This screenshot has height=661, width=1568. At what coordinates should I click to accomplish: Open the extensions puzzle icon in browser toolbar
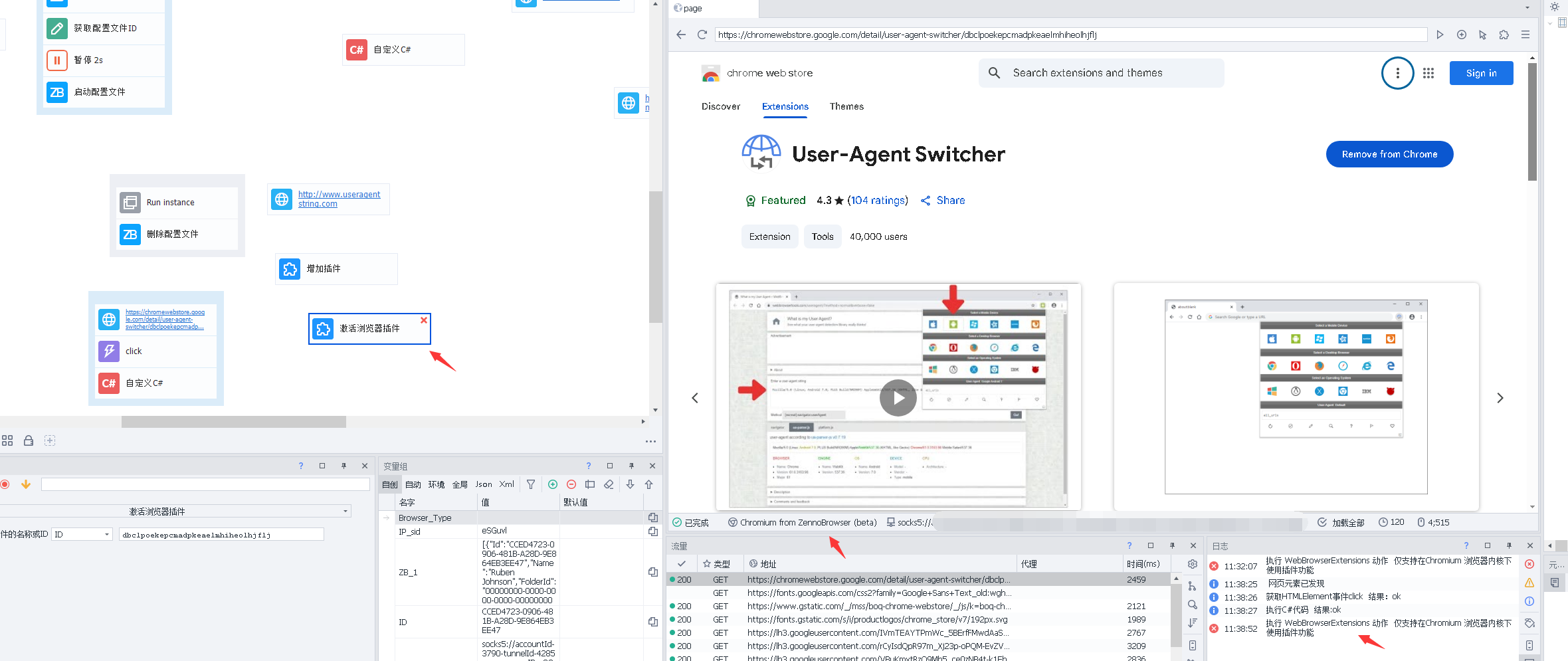1504,35
